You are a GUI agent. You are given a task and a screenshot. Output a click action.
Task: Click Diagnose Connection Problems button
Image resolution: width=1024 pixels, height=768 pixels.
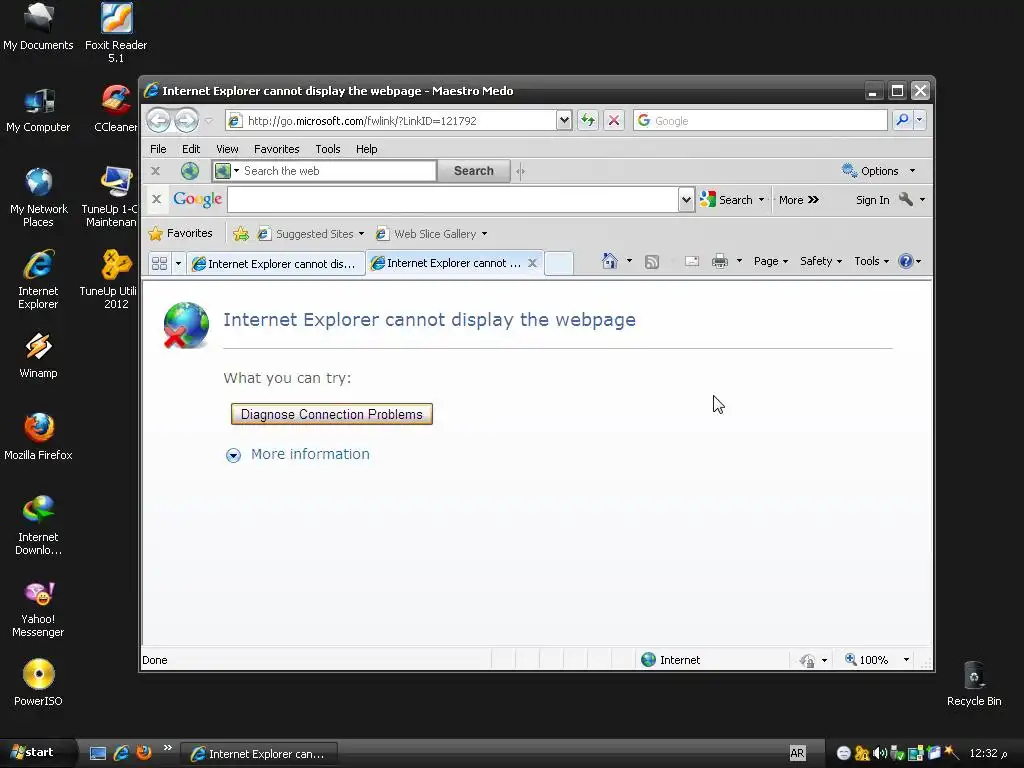click(x=332, y=414)
